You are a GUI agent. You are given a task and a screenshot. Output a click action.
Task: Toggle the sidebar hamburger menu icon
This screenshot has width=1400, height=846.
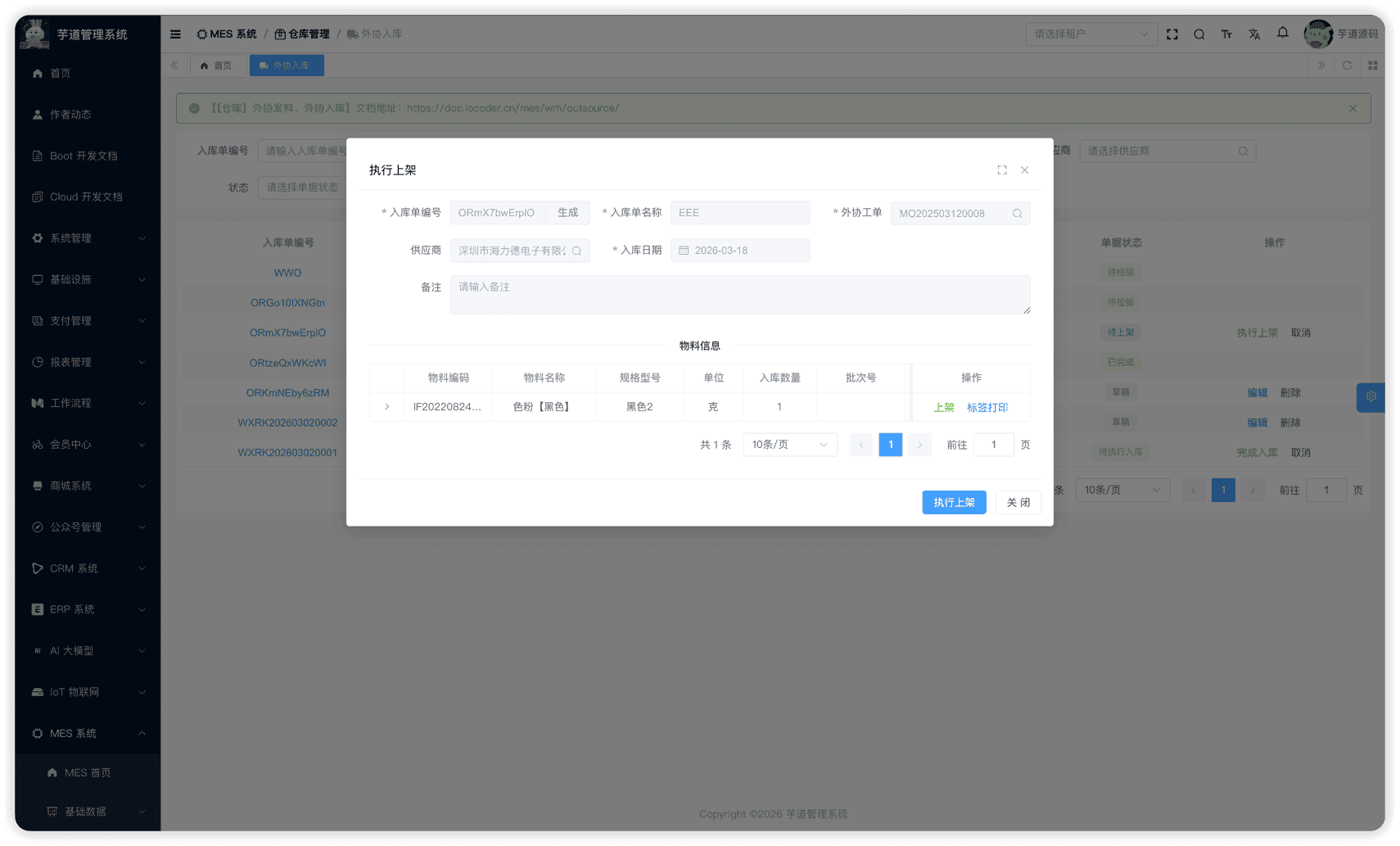pos(175,34)
